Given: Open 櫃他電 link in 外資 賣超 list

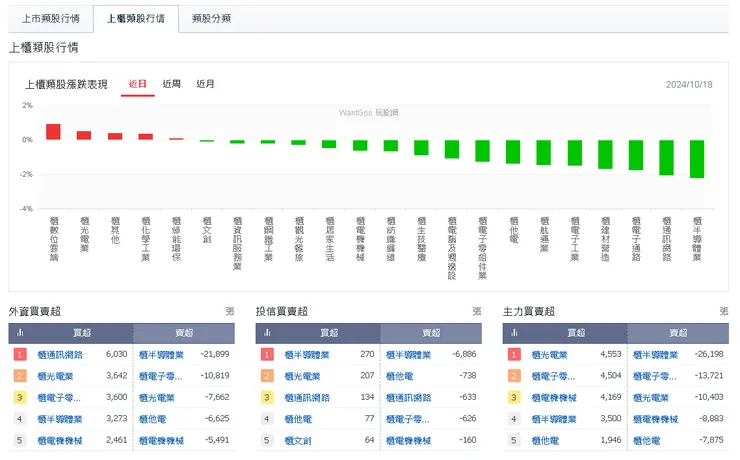Looking at the screenshot, I should tap(152, 419).
